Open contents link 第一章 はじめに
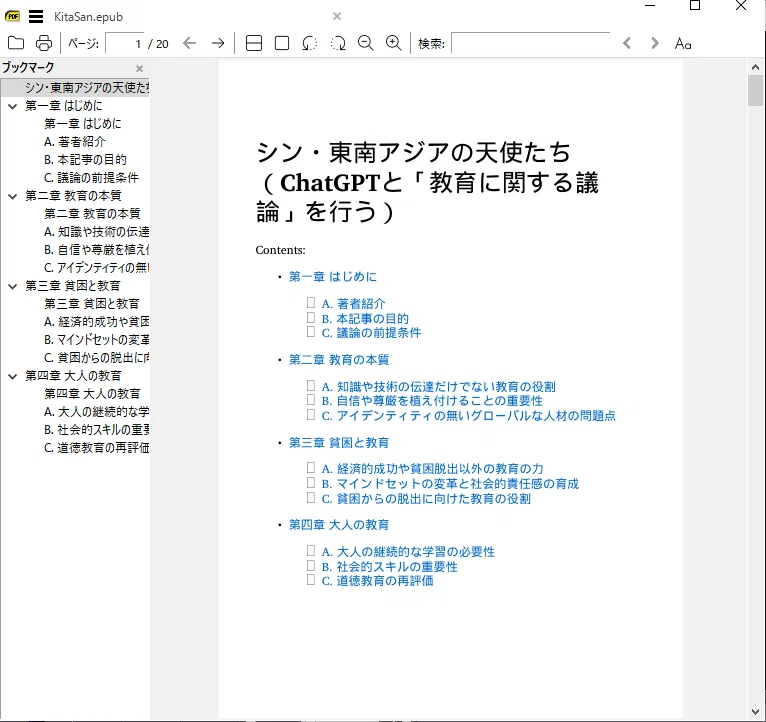This screenshot has height=722, width=766. 333,277
